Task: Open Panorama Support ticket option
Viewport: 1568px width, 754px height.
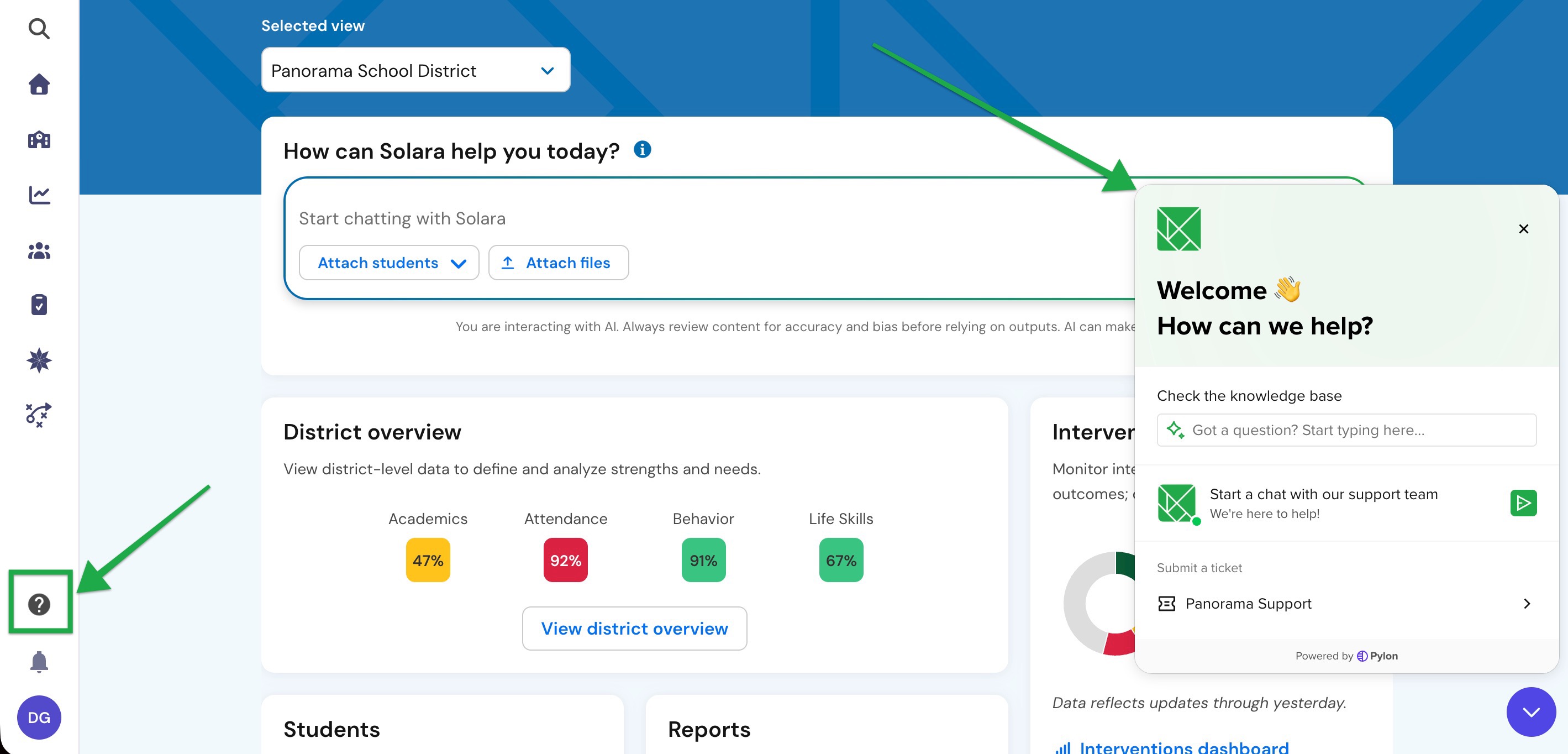Action: pyautogui.click(x=1346, y=604)
